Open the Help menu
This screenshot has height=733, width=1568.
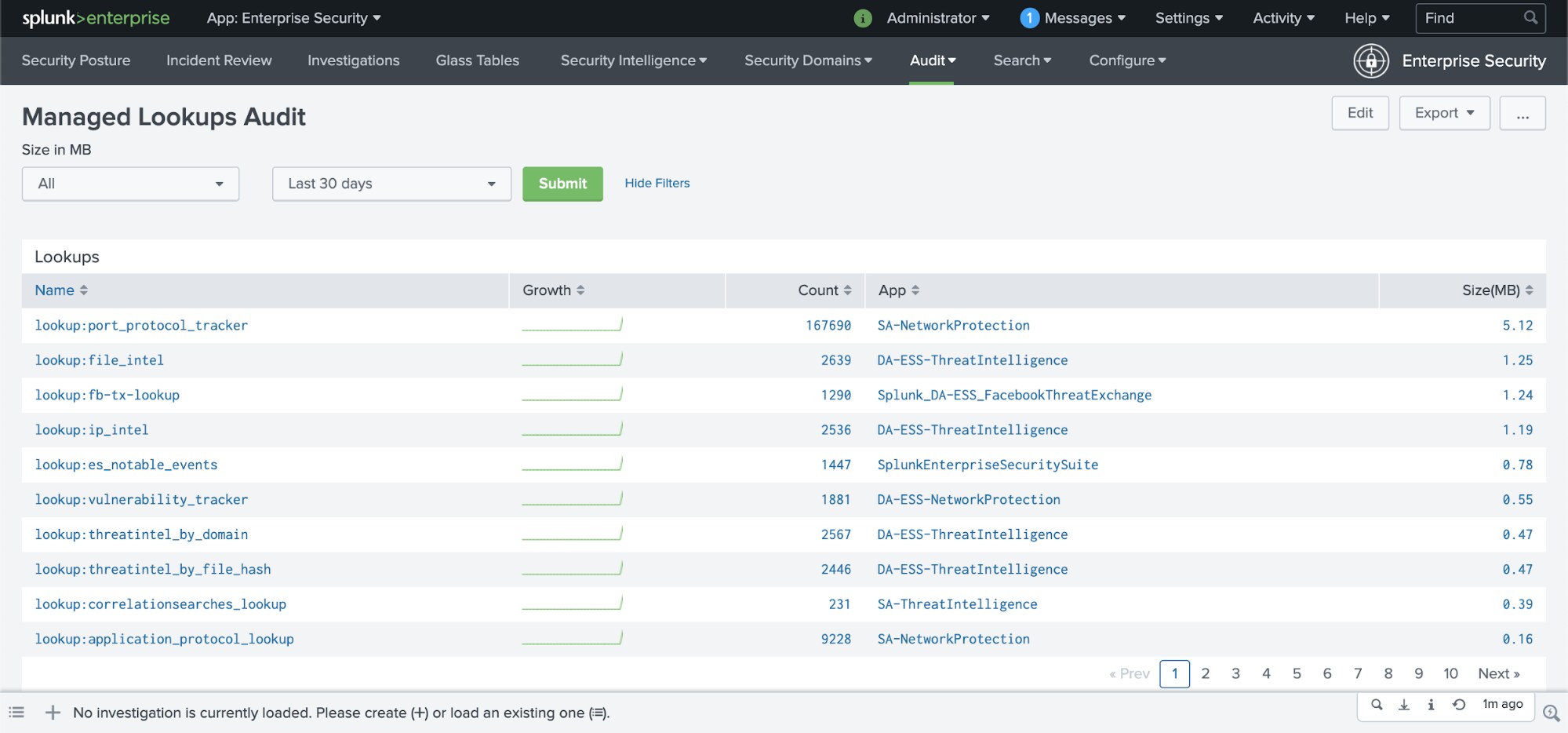point(1367,18)
